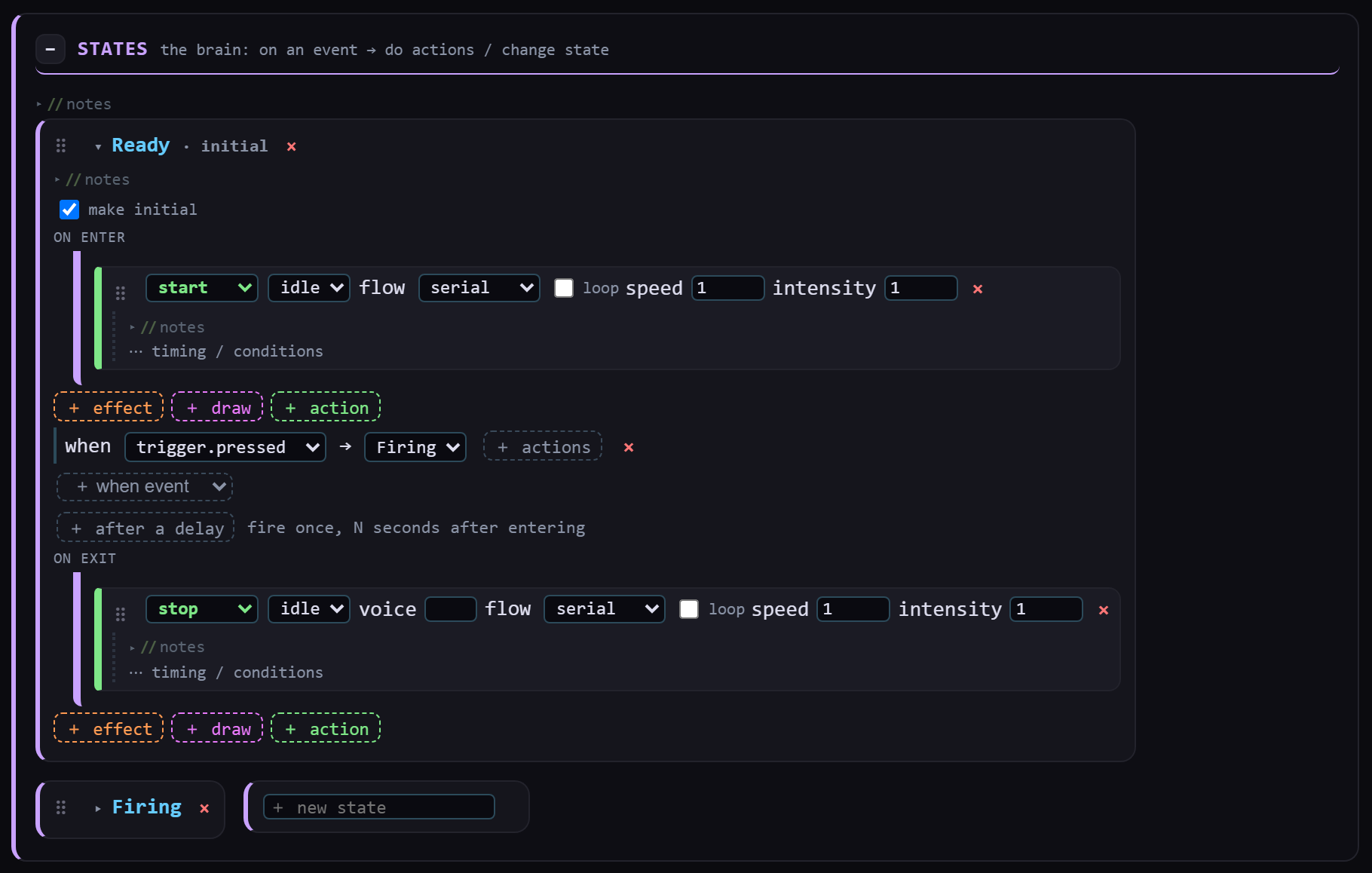Click drag handle of the stop action
Image resolution: width=1372 pixels, height=873 pixels.
[121, 614]
